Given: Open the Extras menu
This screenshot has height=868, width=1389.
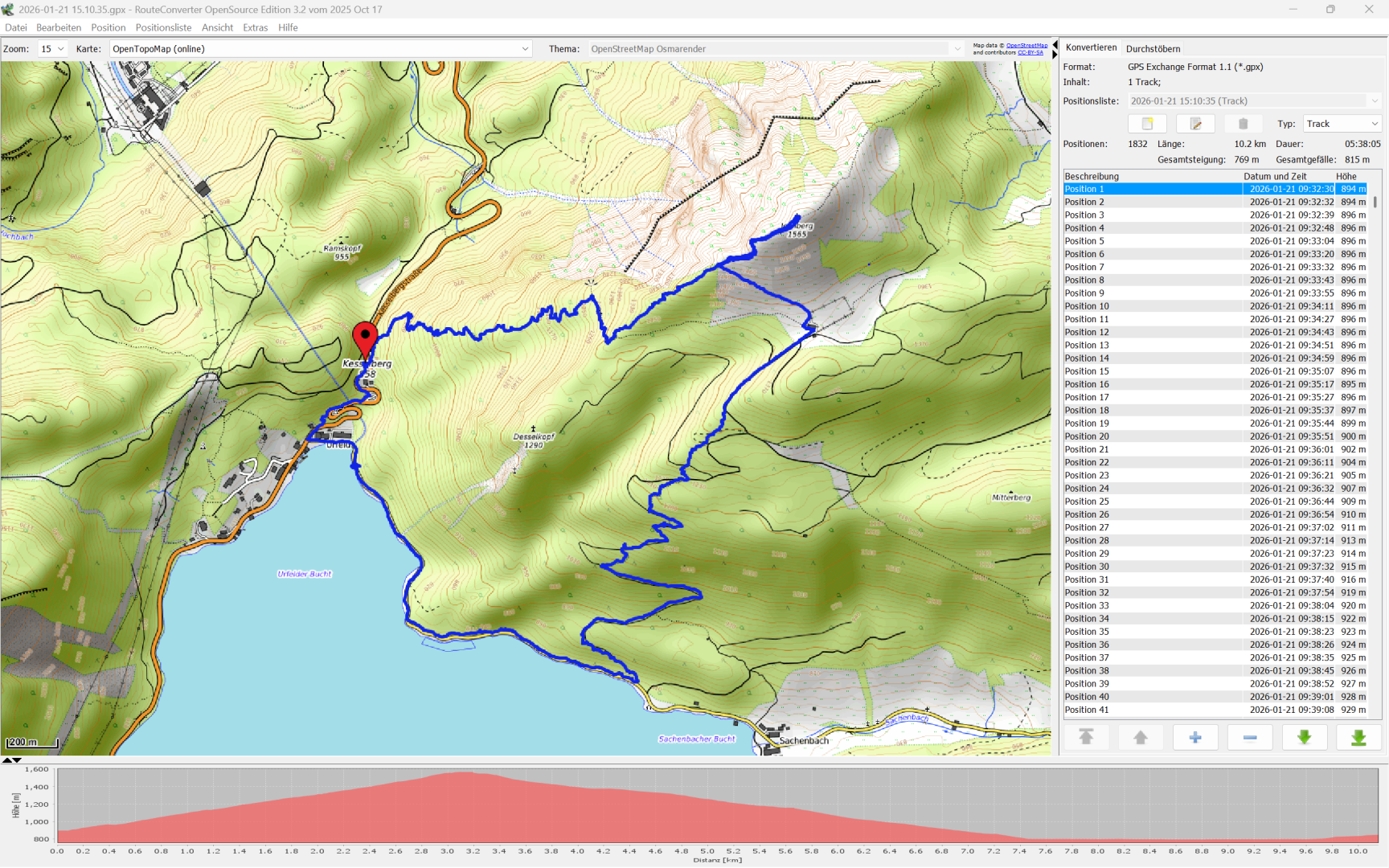Looking at the screenshot, I should coord(255,27).
